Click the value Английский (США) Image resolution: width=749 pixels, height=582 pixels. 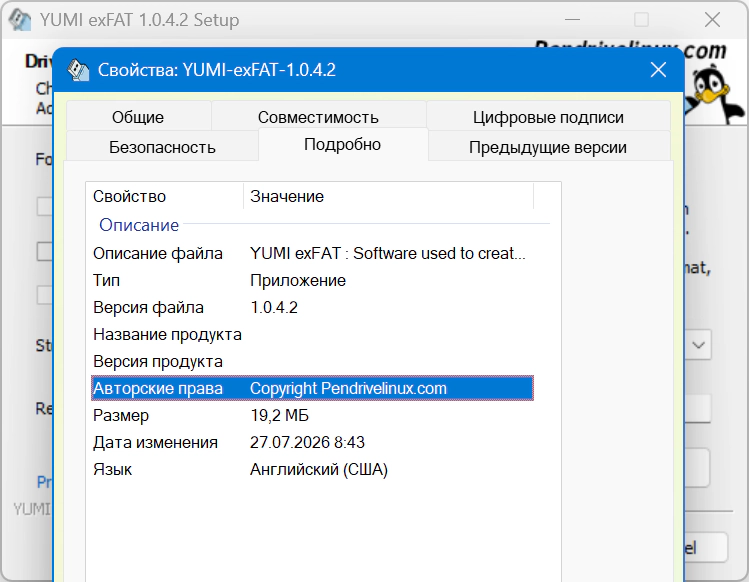click(x=319, y=469)
